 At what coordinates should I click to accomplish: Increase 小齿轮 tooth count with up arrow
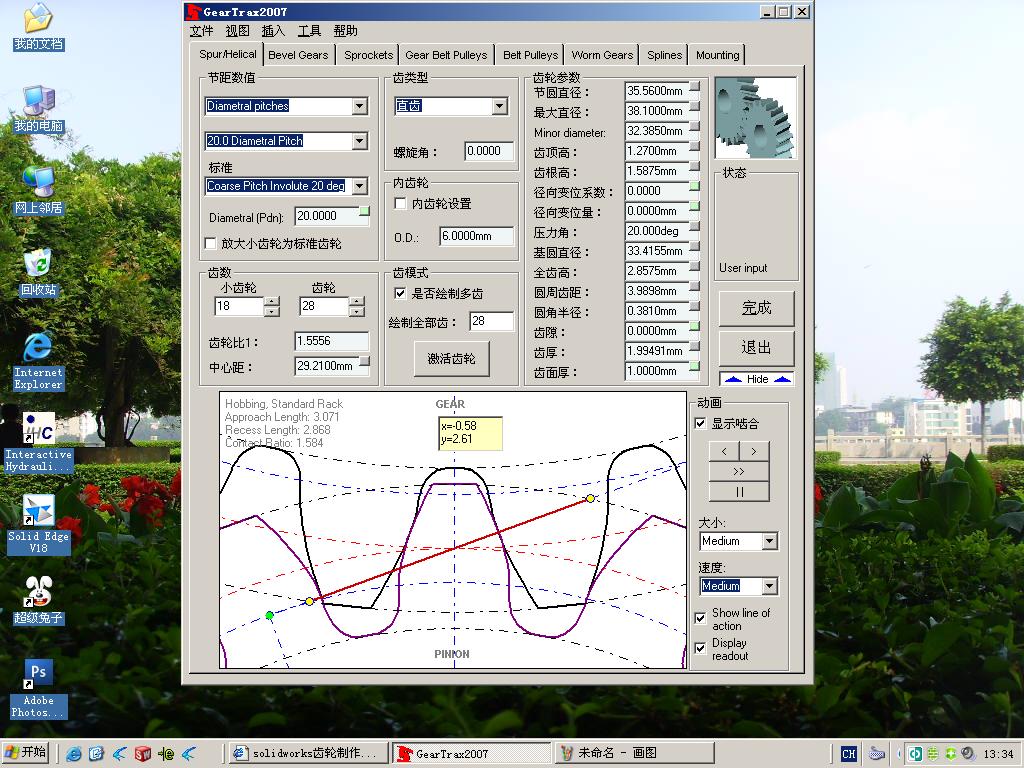coord(272,301)
